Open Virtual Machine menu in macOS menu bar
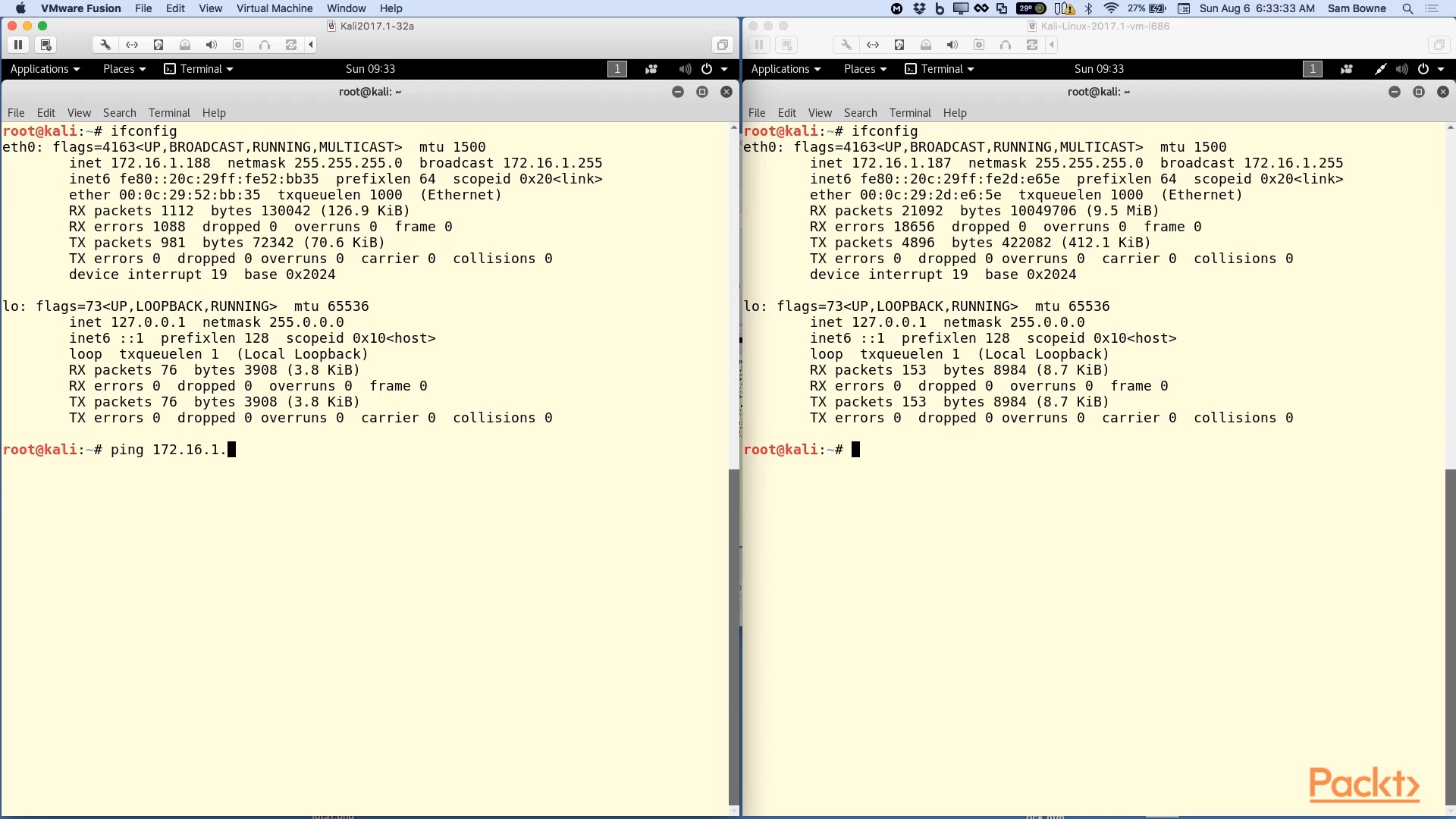The height and width of the screenshot is (819, 1456). click(x=275, y=8)
